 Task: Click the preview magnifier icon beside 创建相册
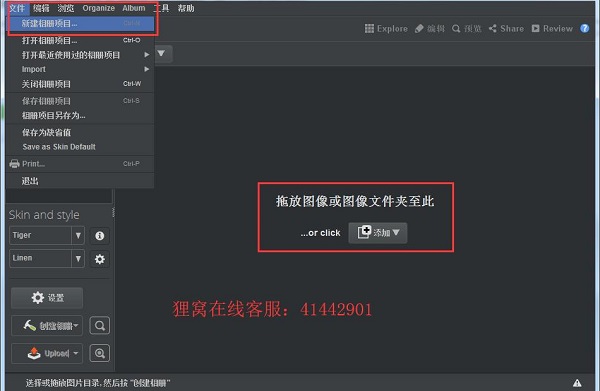click(x=99, y=326)
